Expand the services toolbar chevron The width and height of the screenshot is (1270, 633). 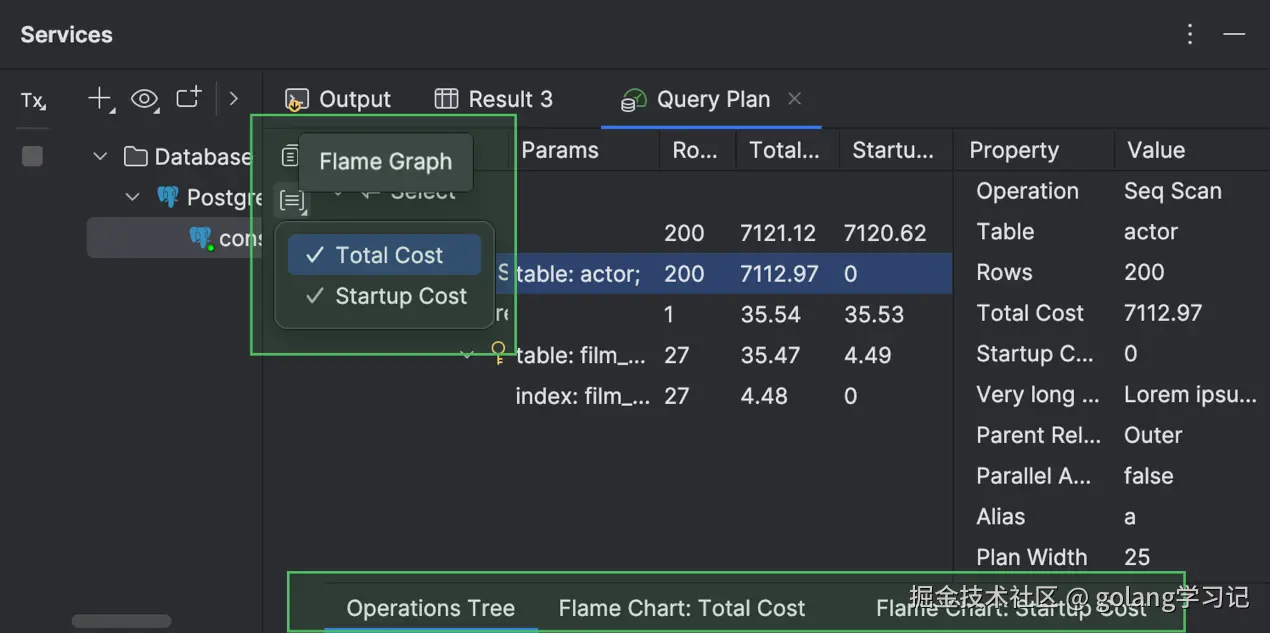click(234, 98)
